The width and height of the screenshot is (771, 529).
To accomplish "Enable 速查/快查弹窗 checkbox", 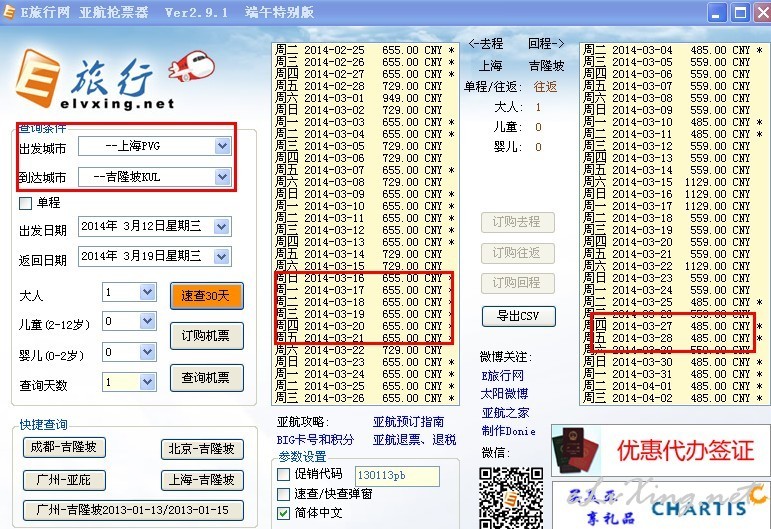I will (x=283, y=494).
